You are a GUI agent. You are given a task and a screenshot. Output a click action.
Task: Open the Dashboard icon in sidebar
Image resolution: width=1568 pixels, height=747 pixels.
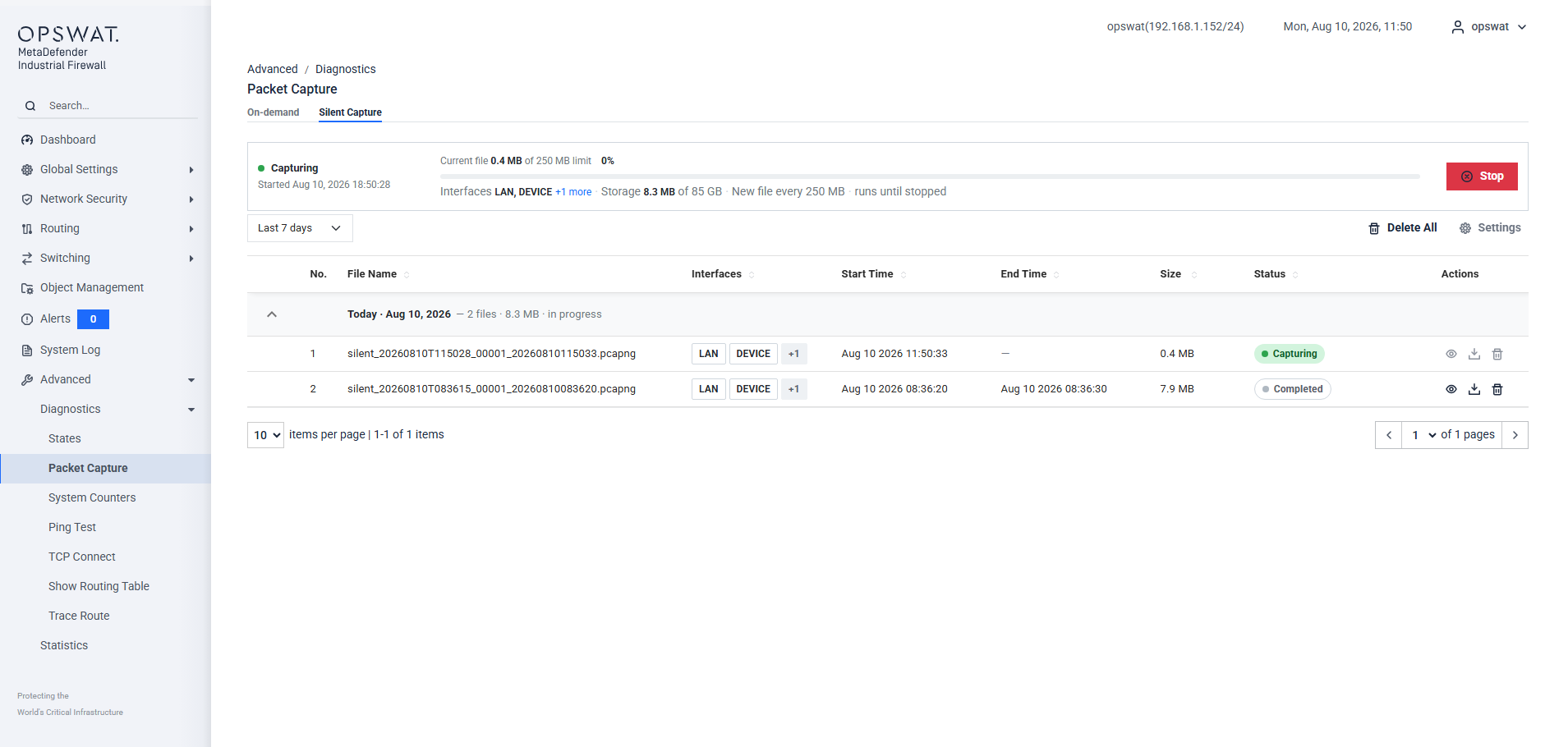tap(27, 140)
